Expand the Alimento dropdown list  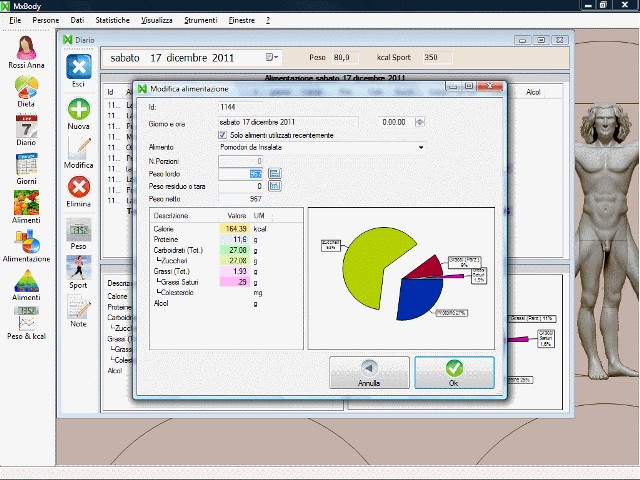421,147
